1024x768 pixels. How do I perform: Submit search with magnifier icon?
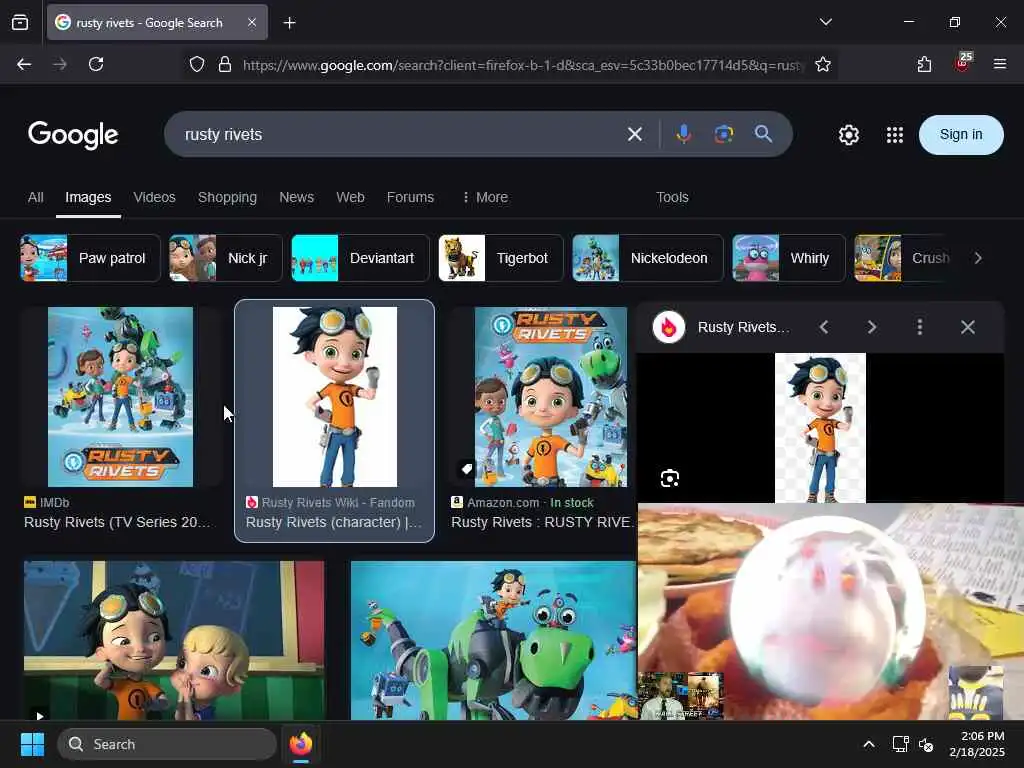tap(763, 135)
